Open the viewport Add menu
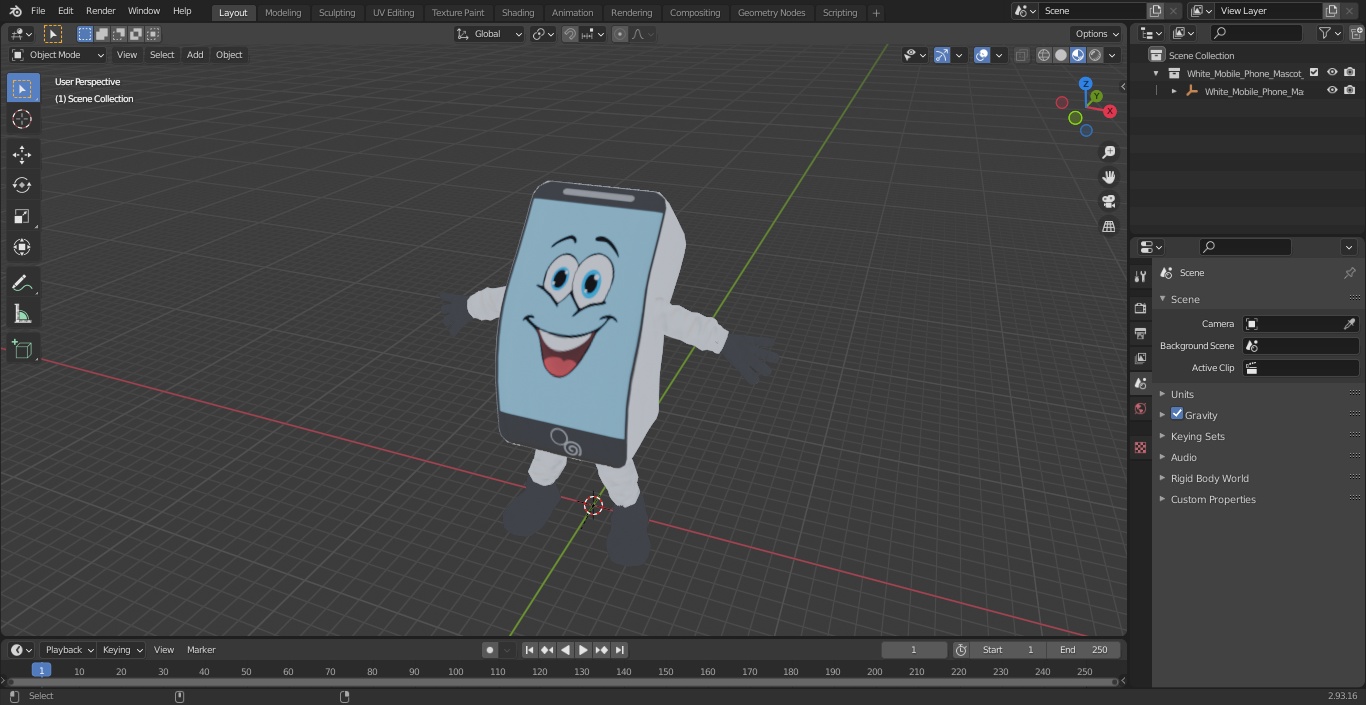The image size is (1366, 705). (195, 55)
